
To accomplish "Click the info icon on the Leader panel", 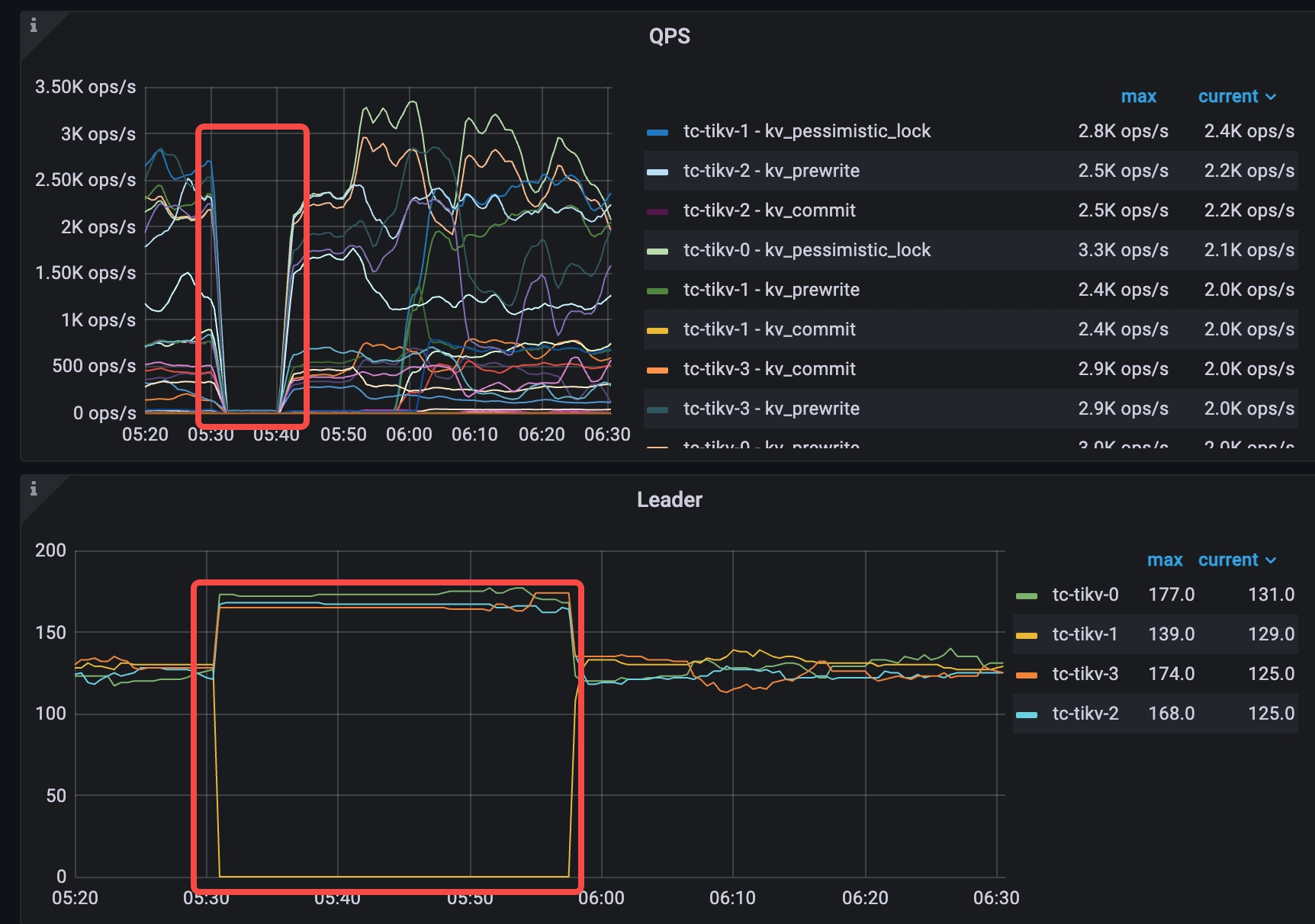I will tap(34, 490).
